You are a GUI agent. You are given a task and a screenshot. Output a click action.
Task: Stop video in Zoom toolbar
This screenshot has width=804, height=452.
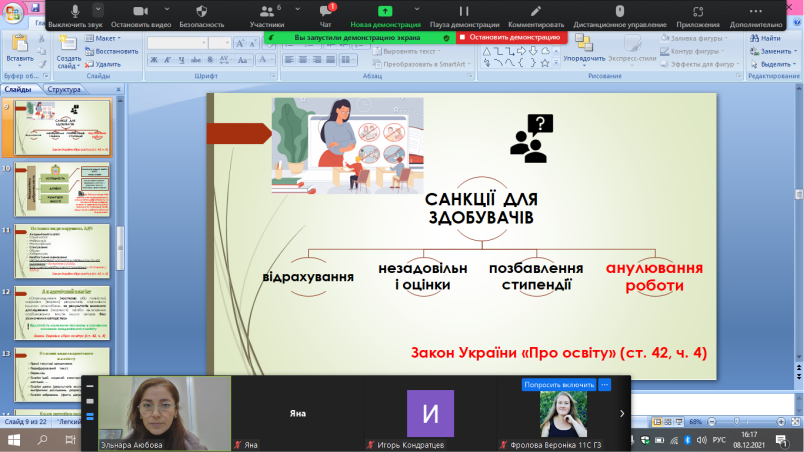140,15
